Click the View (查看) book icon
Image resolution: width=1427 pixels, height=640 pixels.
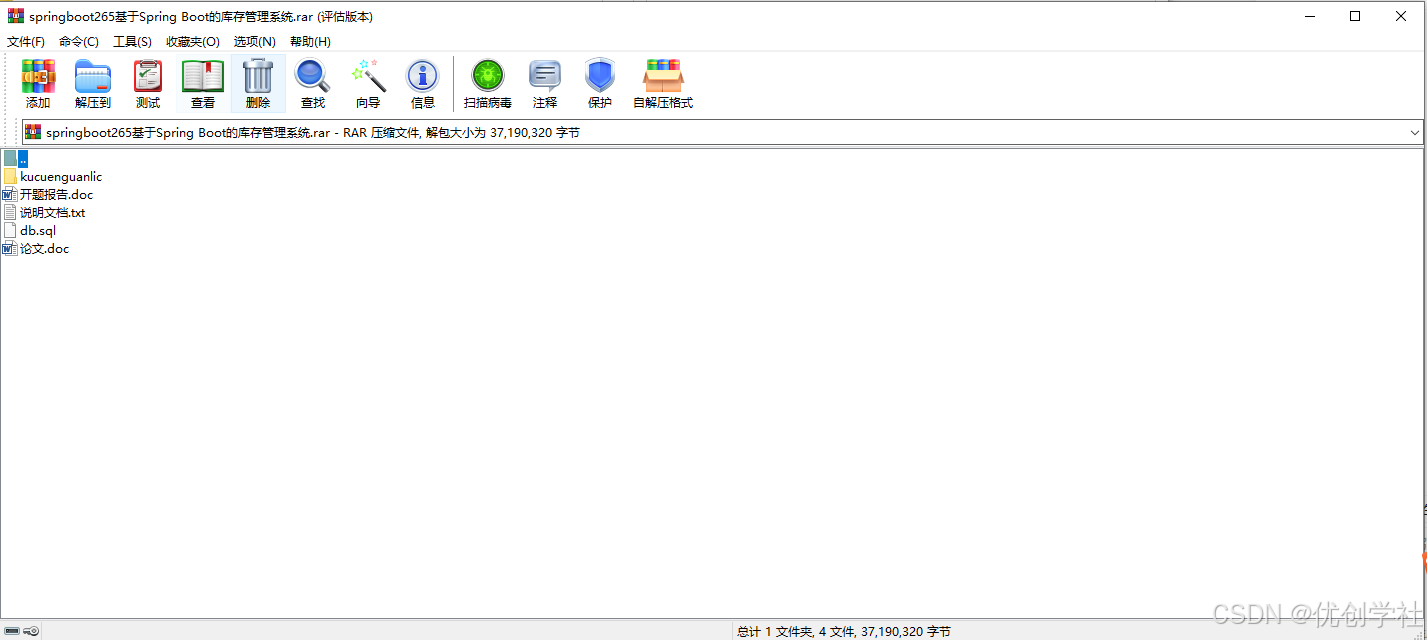(x=203, y=76)
